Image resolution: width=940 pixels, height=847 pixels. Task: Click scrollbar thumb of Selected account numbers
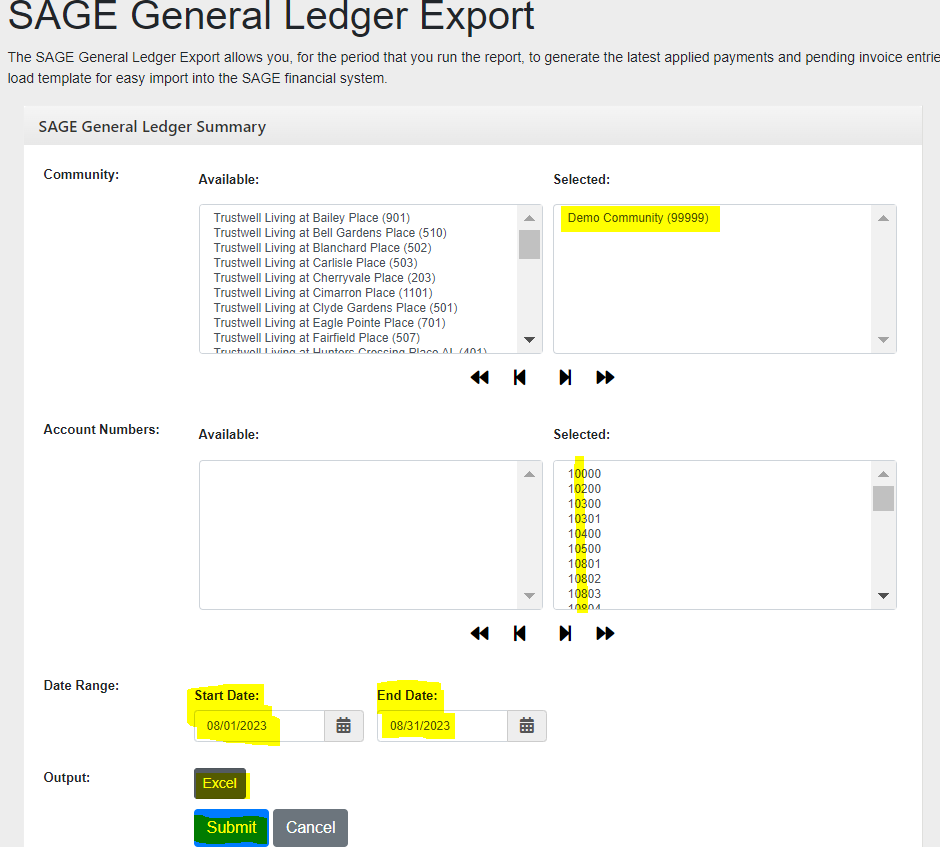click(883, 498)
